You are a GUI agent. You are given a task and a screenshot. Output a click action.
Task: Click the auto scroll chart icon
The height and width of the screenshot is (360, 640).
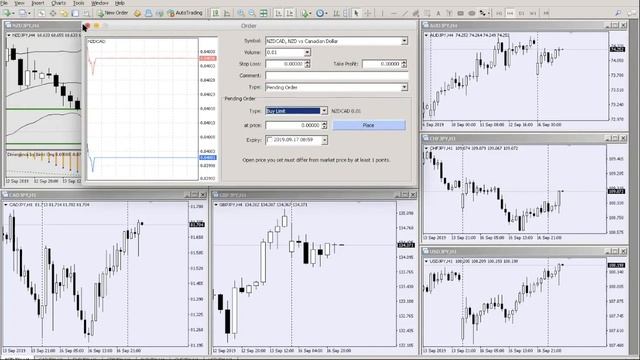[279, 13]
